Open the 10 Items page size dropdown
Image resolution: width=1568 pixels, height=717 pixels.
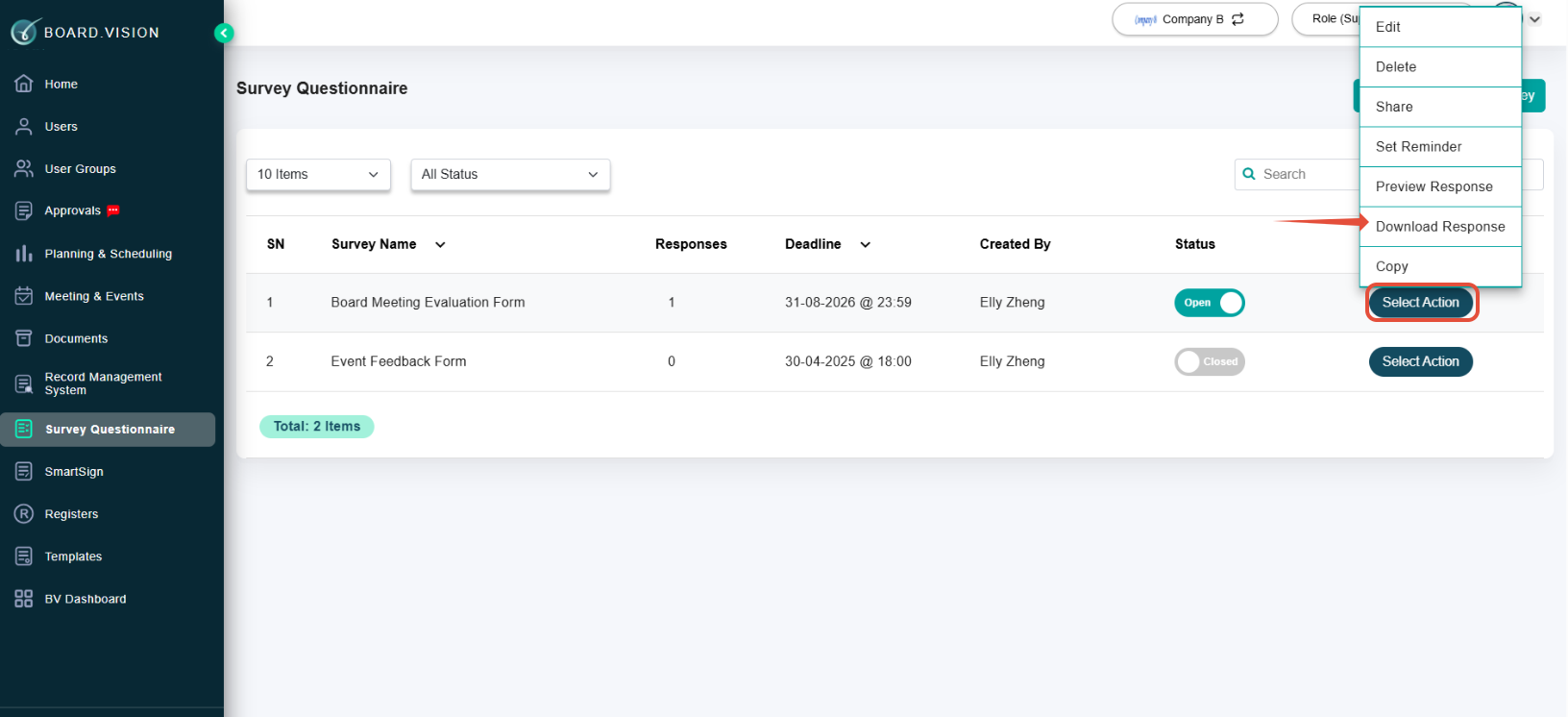tap(318, 174)
